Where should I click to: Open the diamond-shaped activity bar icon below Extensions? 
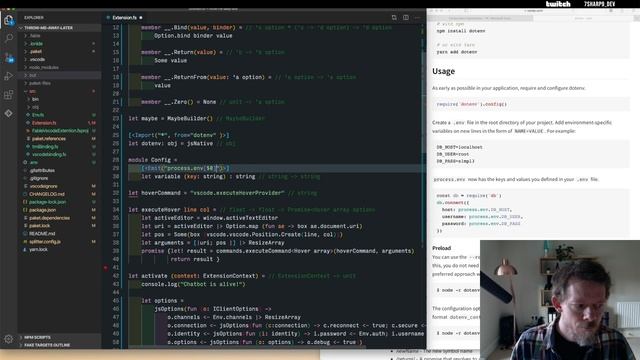pos(9,113)
